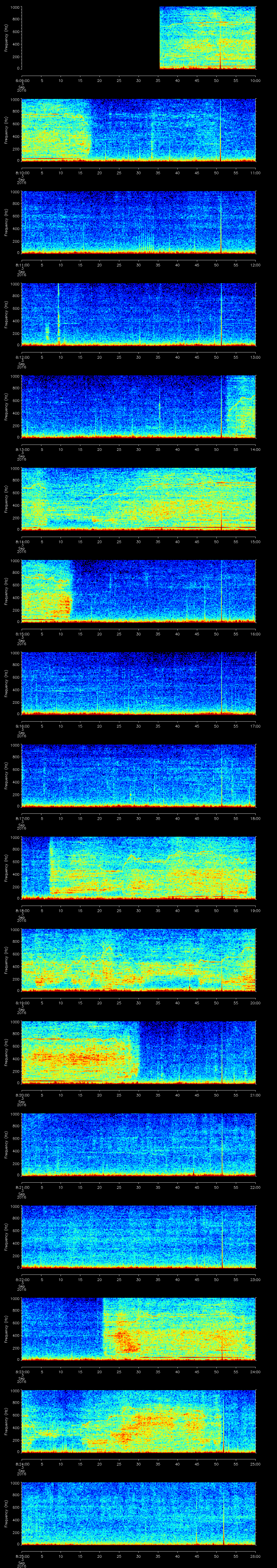Click the 8:21:00 start time label
Image resolution: width=277 pixels, height=1568 pixels.
[x=22, y=1187]
